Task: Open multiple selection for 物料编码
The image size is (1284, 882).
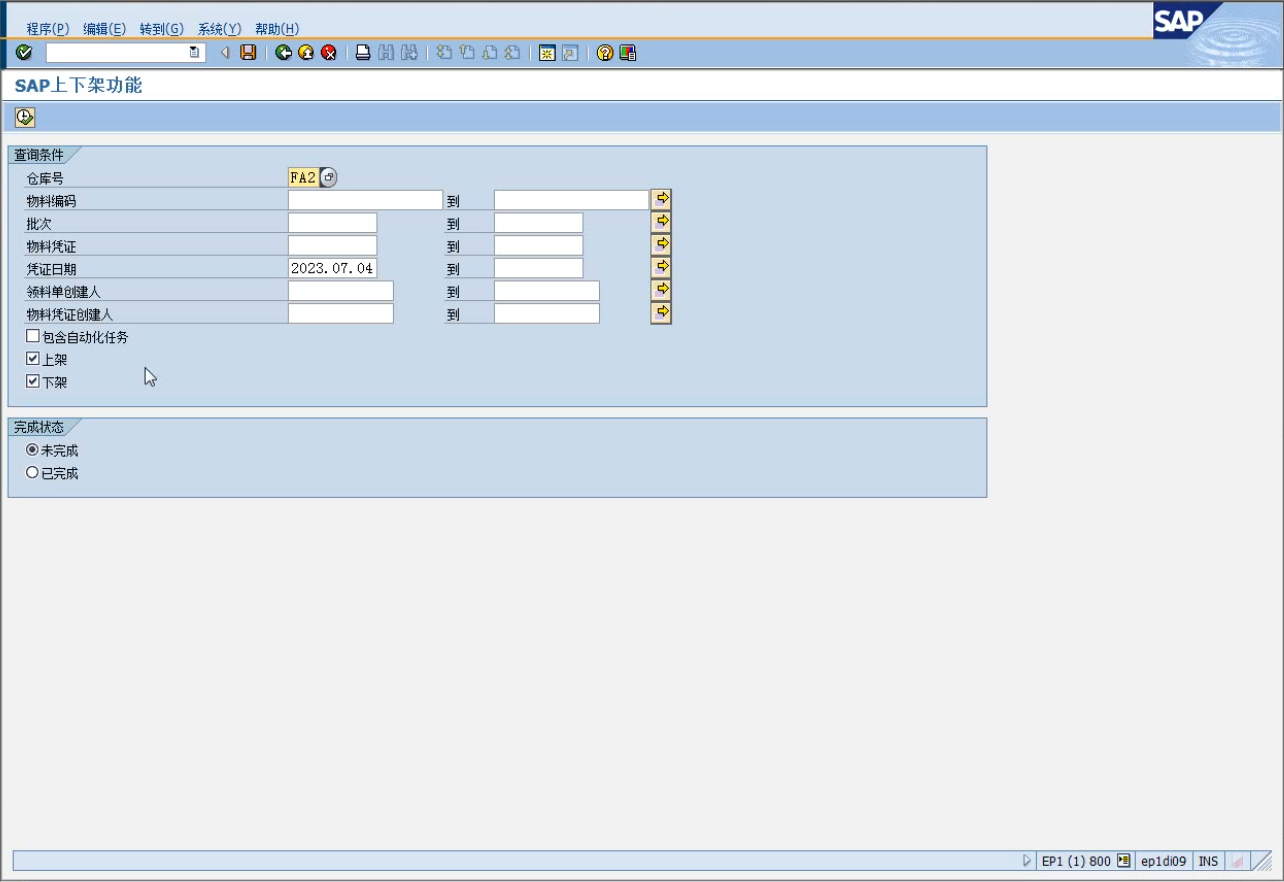Action: (661, 200)
